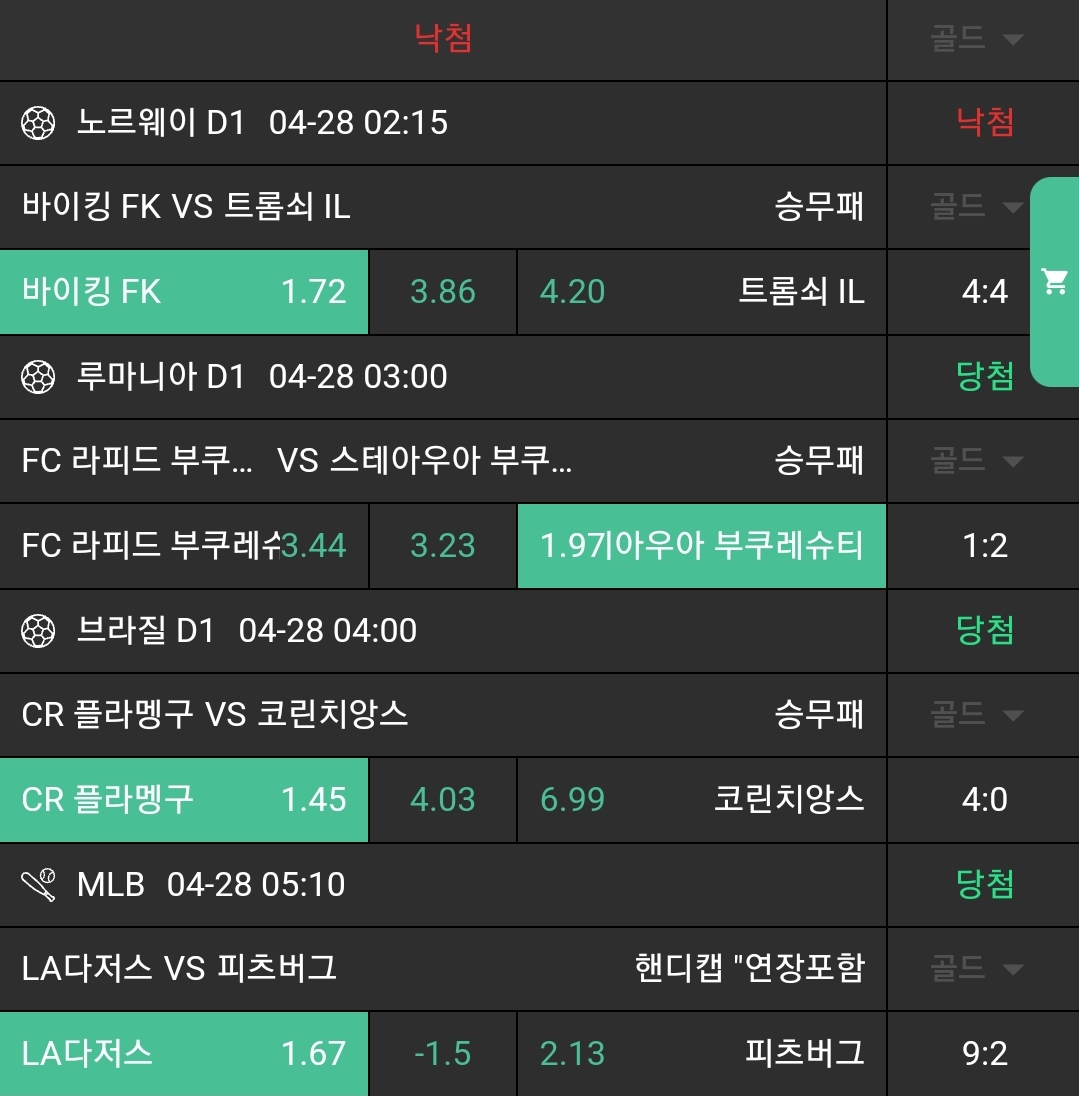The height and width of the screenshot is (1096, 1079).
Task: Click the soccer ball icon beside 노르웨이 D1
Action: 38,124
